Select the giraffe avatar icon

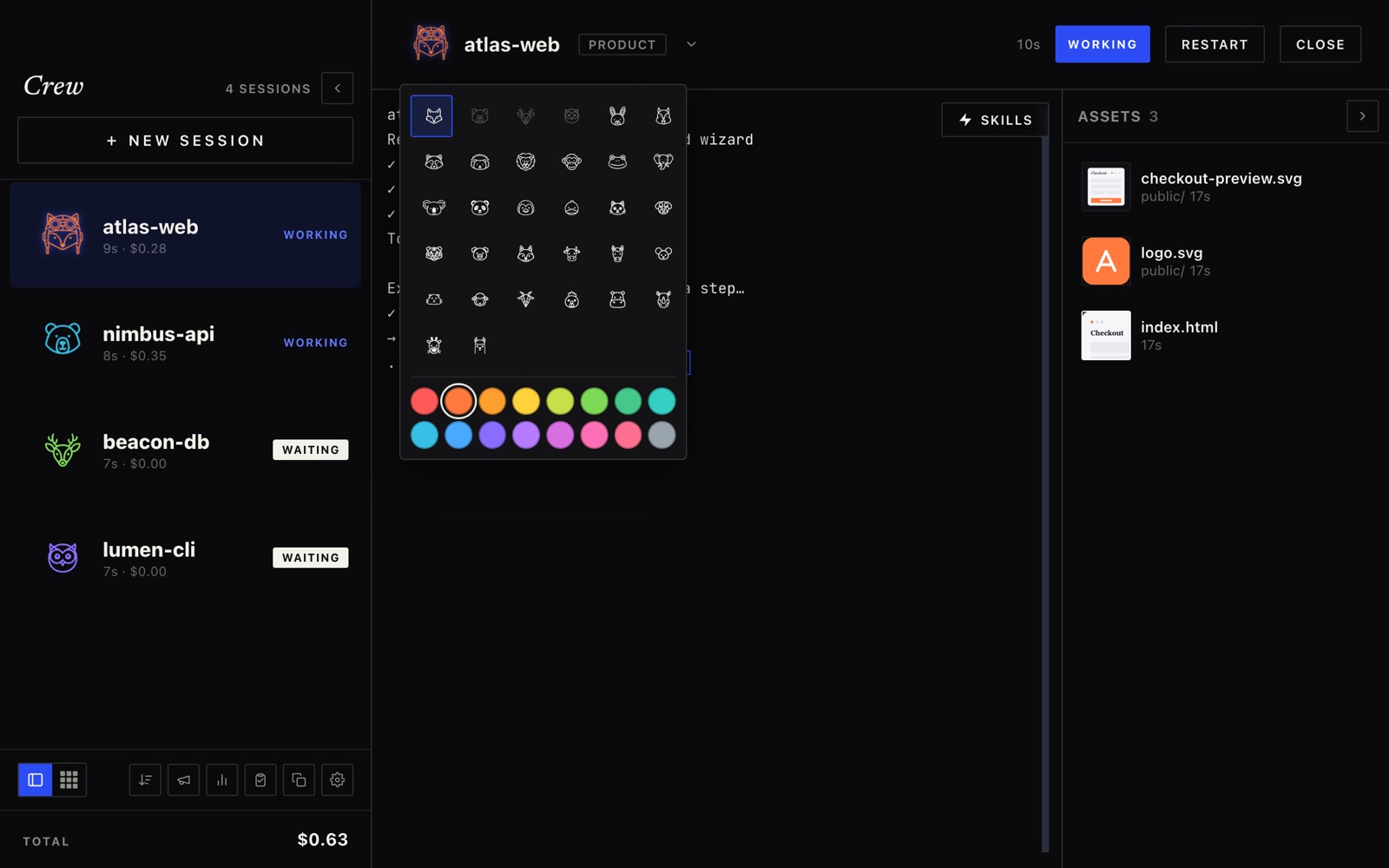point(433,346)
